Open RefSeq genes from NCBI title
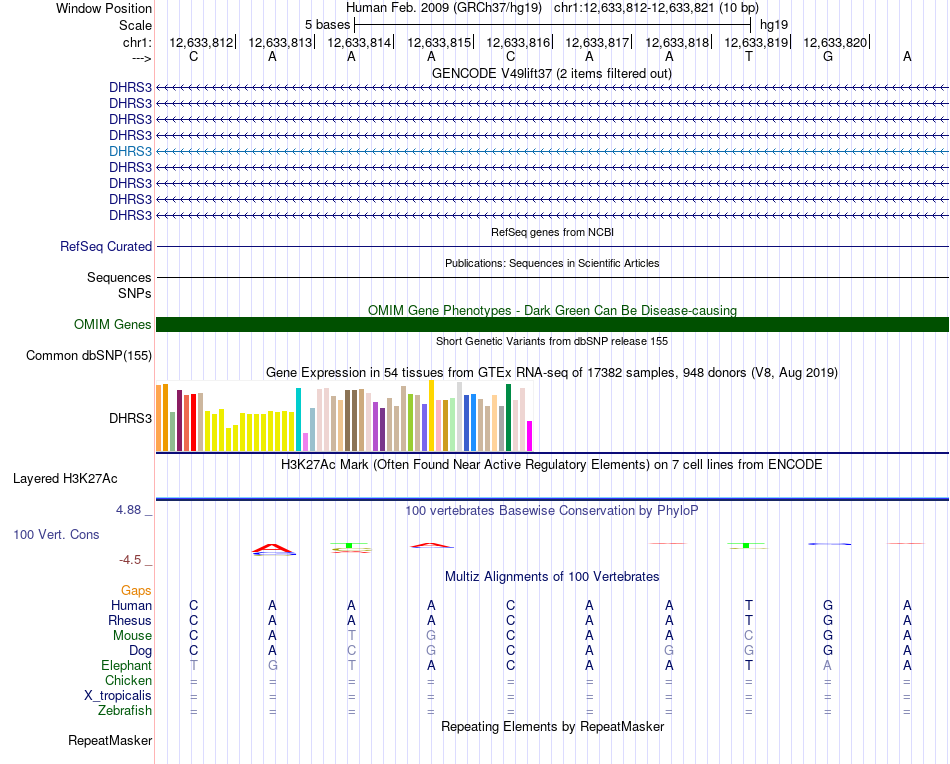The image size is (950, 764). pos(552,232)
